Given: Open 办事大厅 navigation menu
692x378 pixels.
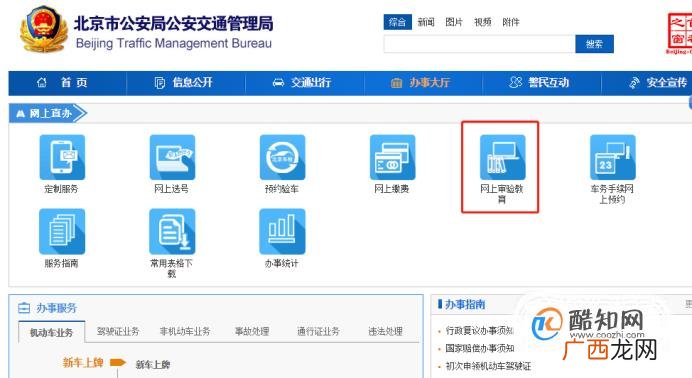Looking at the screenshot, I should coord(429,82).
